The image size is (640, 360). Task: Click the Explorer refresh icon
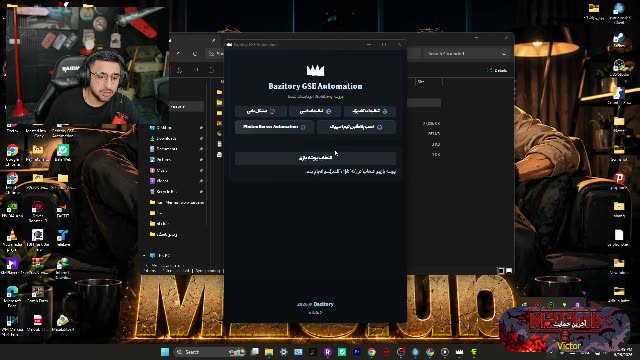pos(195,53)
